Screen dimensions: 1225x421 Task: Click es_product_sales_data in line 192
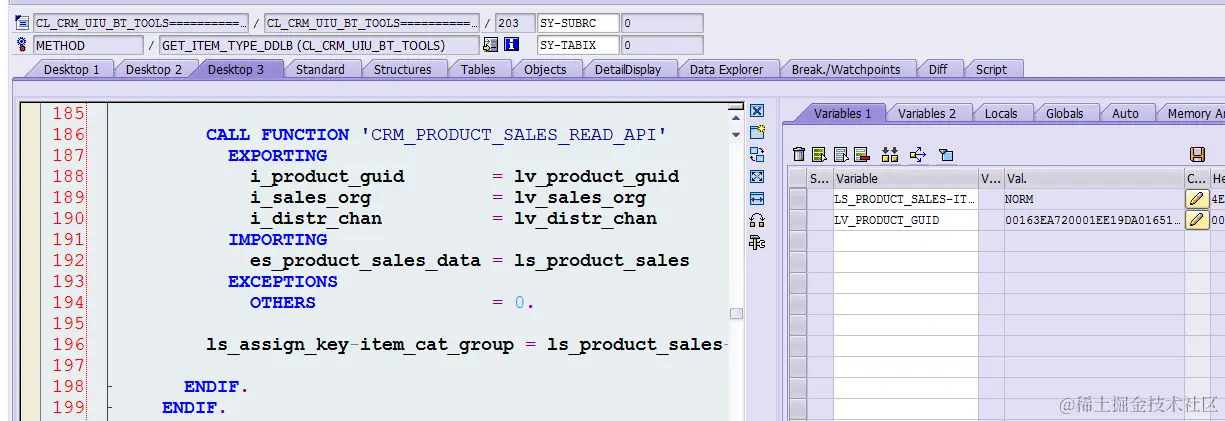365,260
